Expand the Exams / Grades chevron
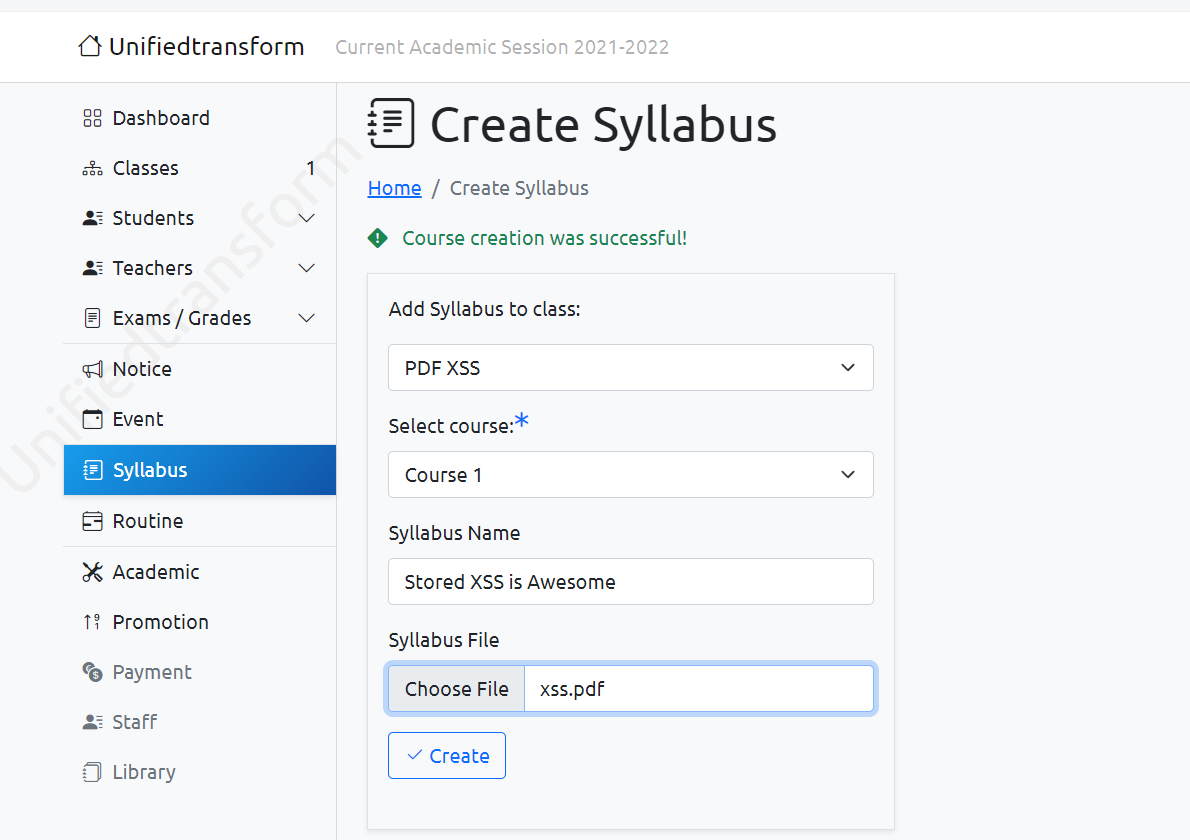The image size is (1190, 840). (307, 319)
